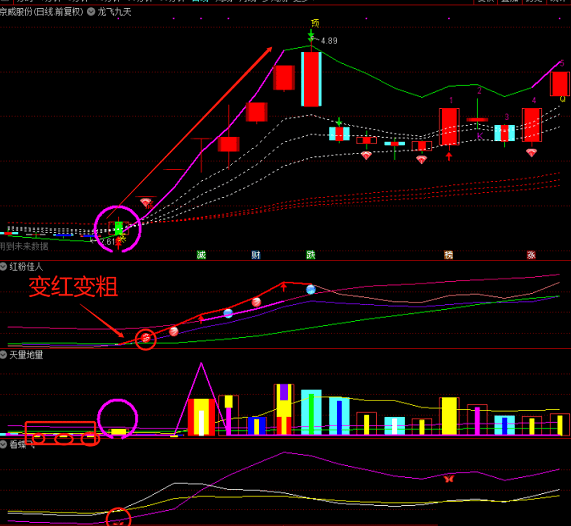Click the 涨 event marker icon
This screenshot has height=526, width=571.
pyautogui.click(x=531, y=255)
